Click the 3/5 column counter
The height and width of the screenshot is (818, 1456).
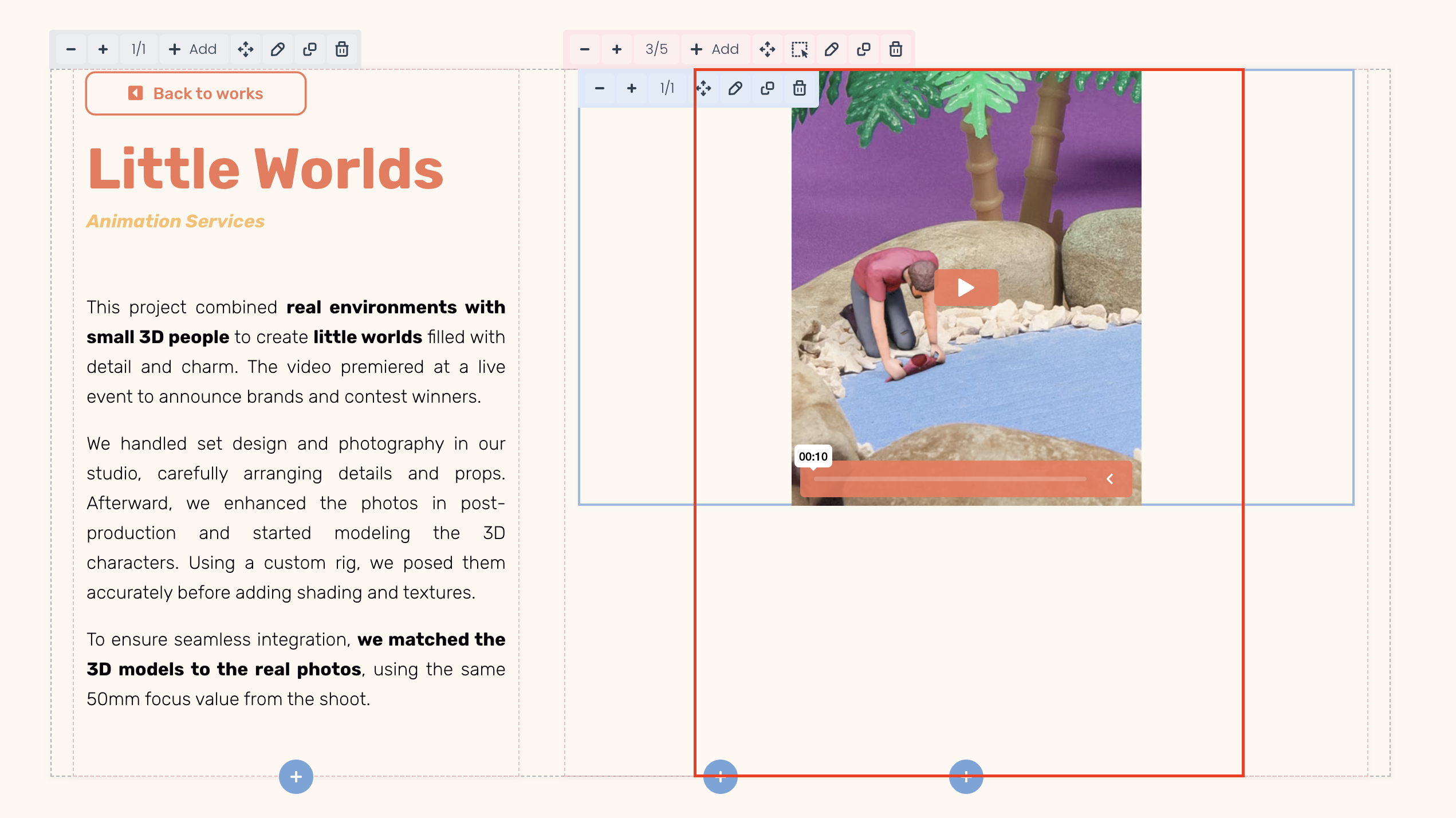[656, 49]
